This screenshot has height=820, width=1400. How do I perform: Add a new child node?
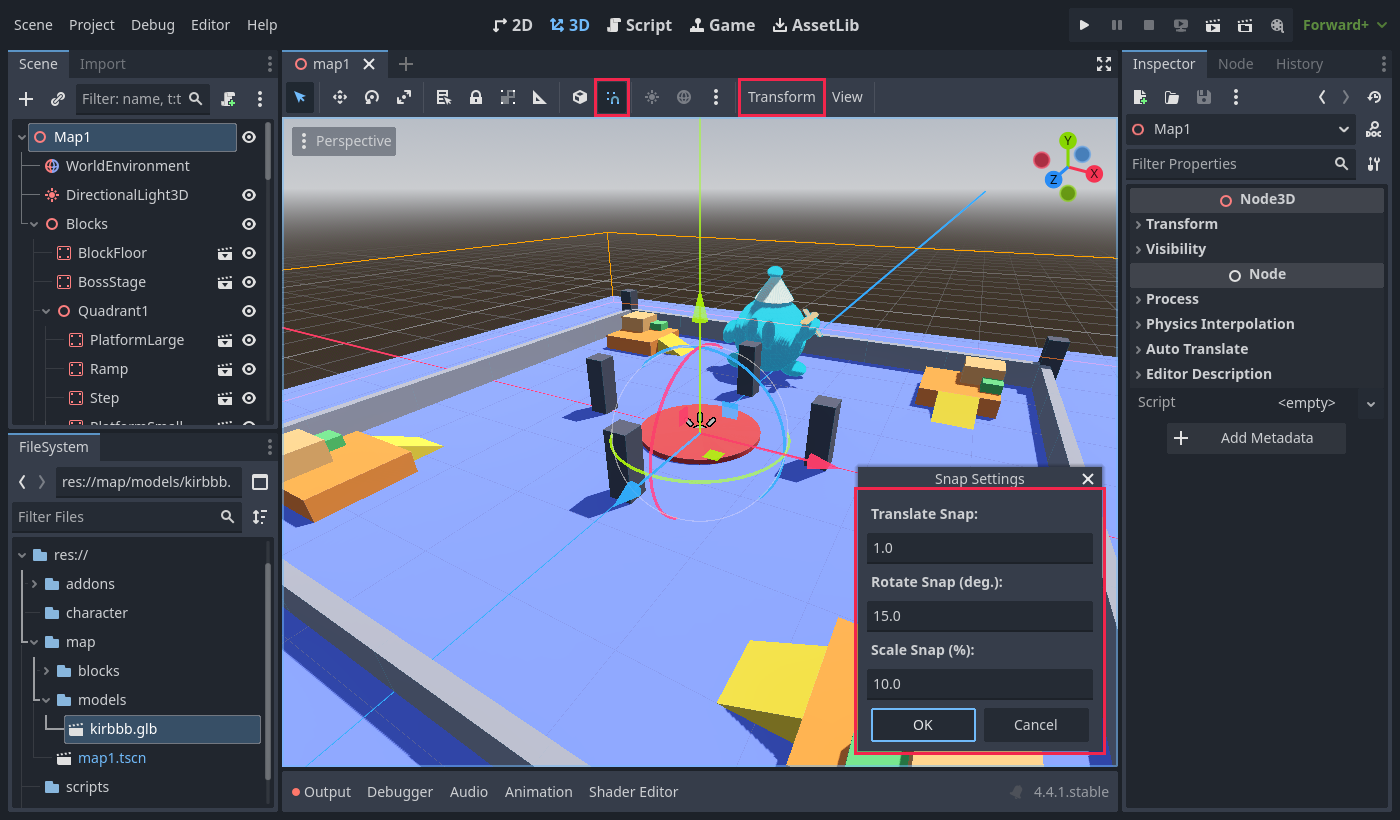coord(27,99)
